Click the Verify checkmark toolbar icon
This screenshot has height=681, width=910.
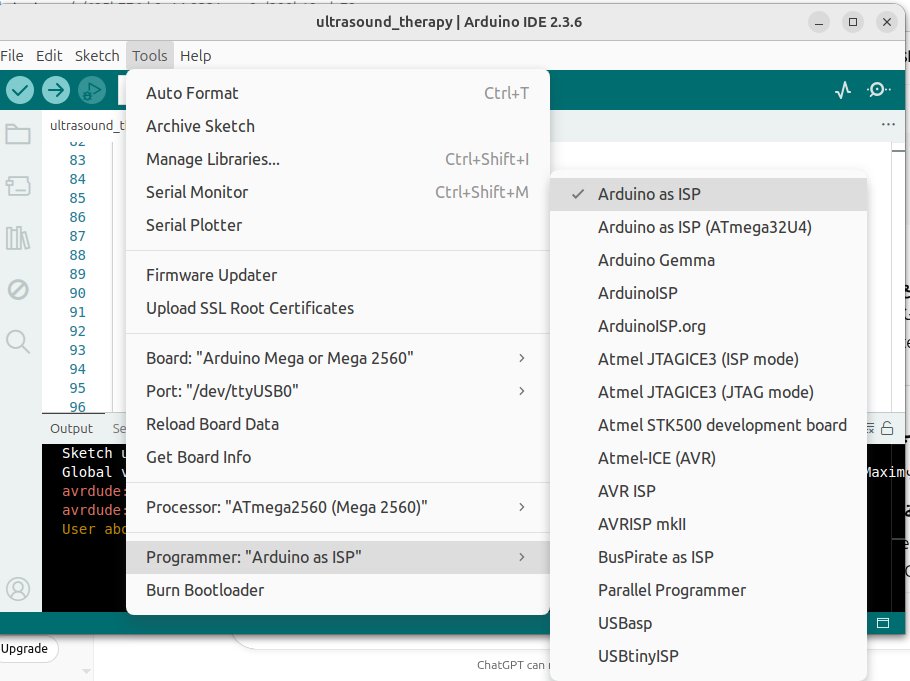[20, 90]
